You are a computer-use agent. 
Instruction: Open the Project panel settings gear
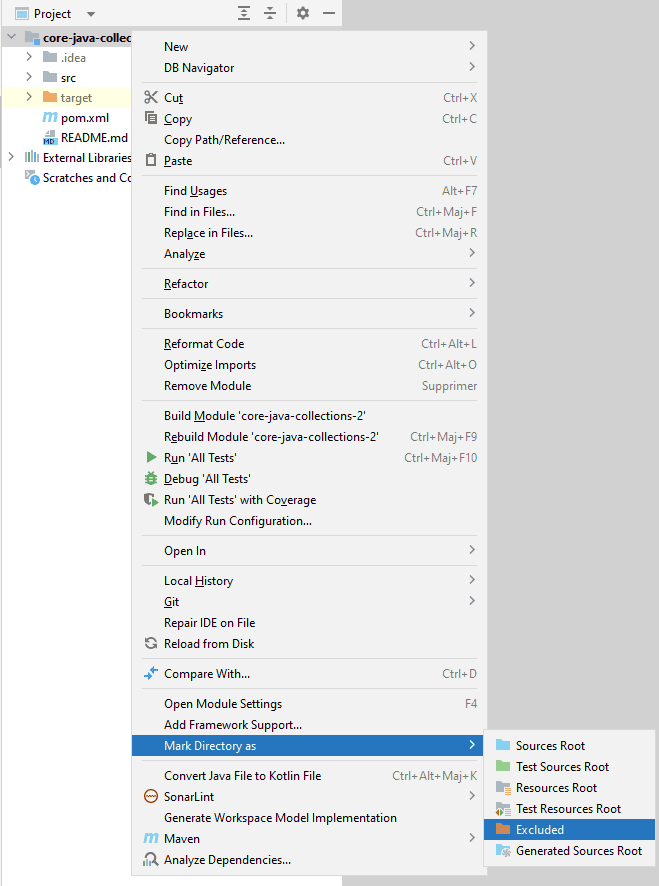tap(303, 13)
